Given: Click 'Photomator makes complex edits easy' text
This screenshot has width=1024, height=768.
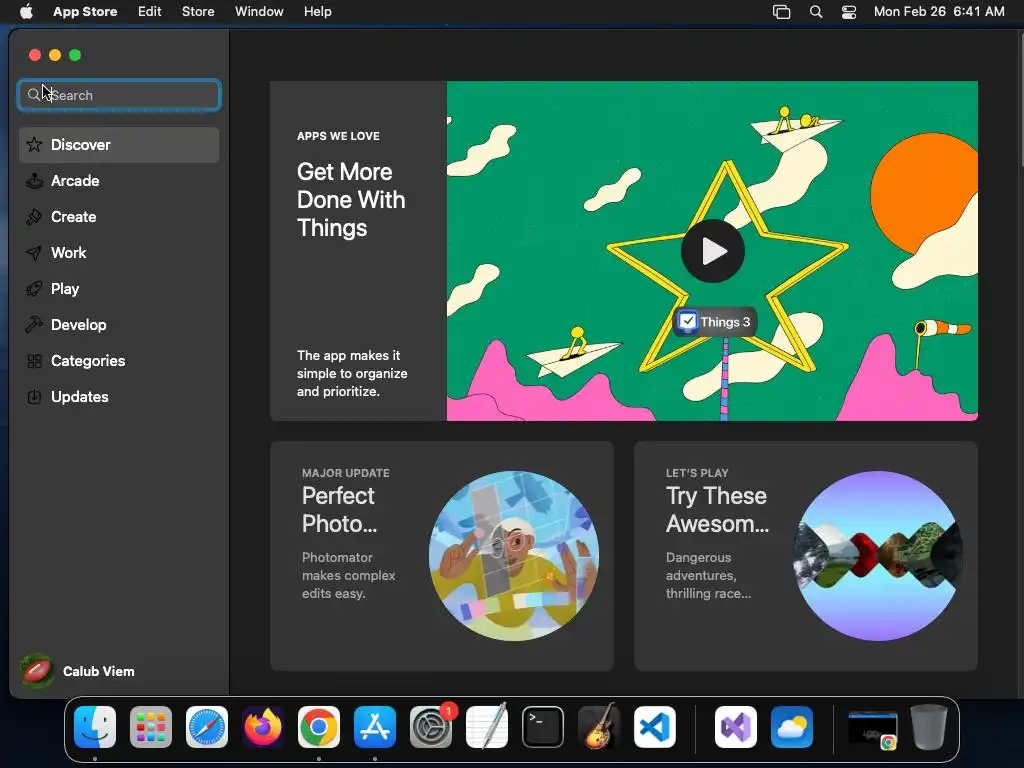Looking at the screenshot, I should tap(349, 575).
